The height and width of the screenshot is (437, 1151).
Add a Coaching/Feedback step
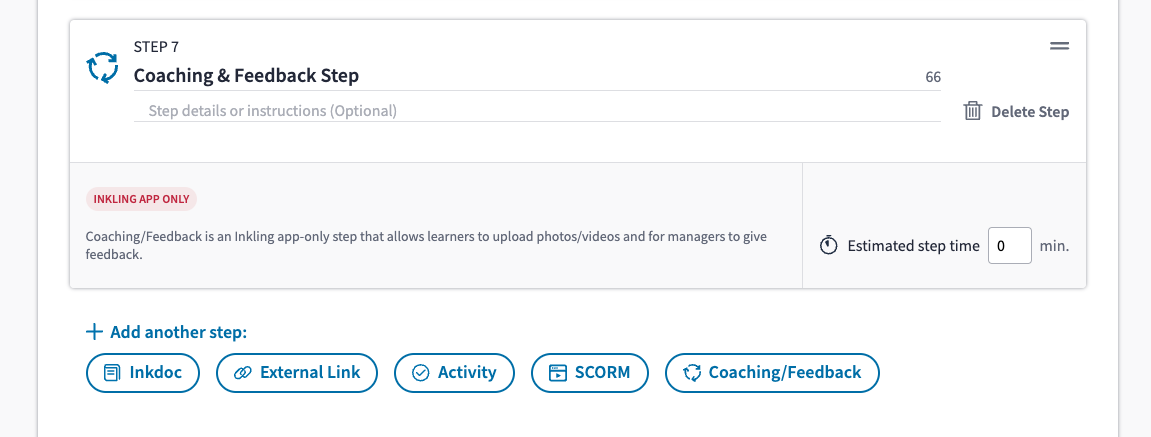[772, 373]
